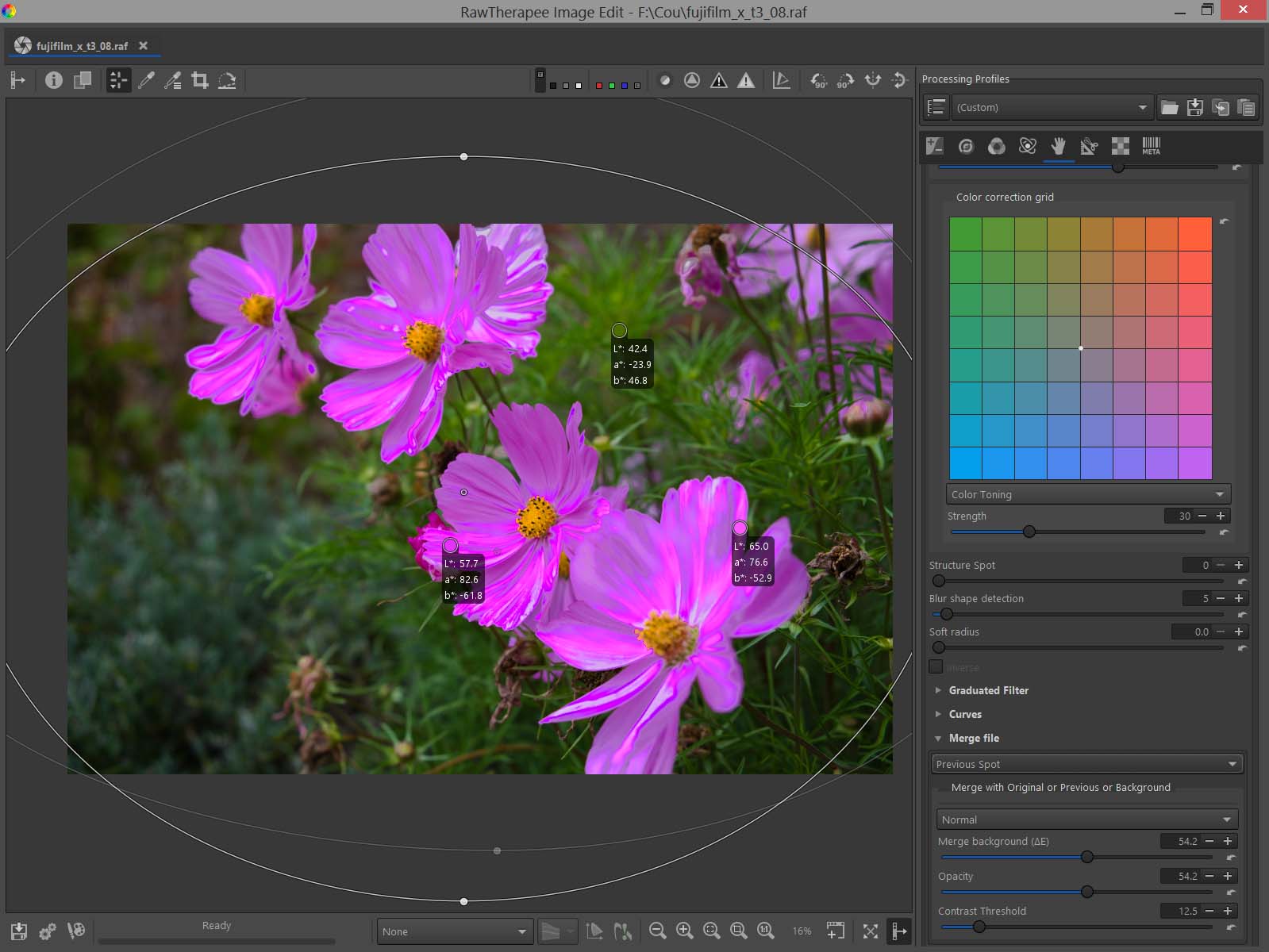Click the Strength slider handle
Screen dimensions: 1269x952
coord(1029,532)
